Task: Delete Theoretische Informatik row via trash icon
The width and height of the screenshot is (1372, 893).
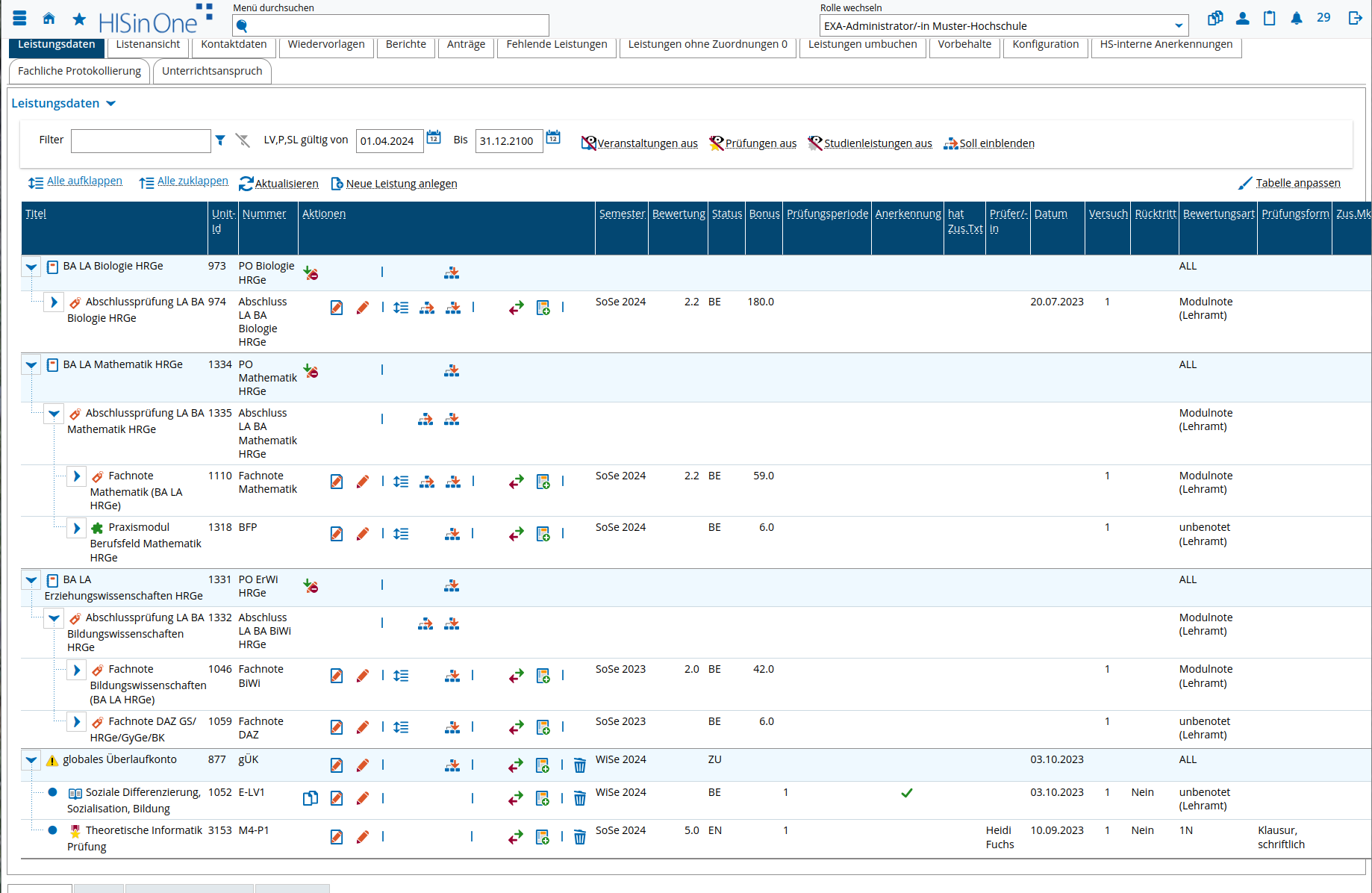Action: [579, 837]
